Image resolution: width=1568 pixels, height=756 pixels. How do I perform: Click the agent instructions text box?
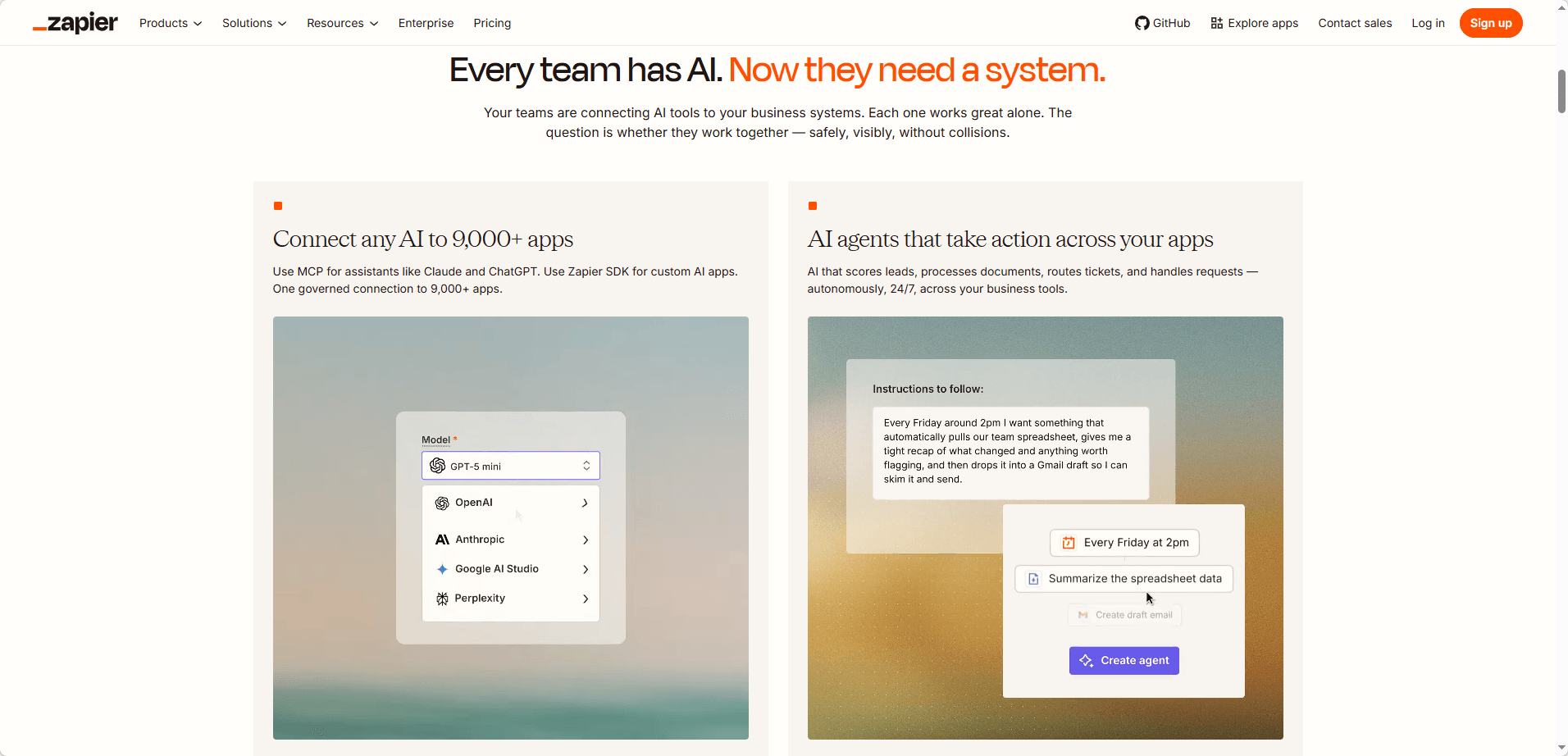tap(1010, 453)
